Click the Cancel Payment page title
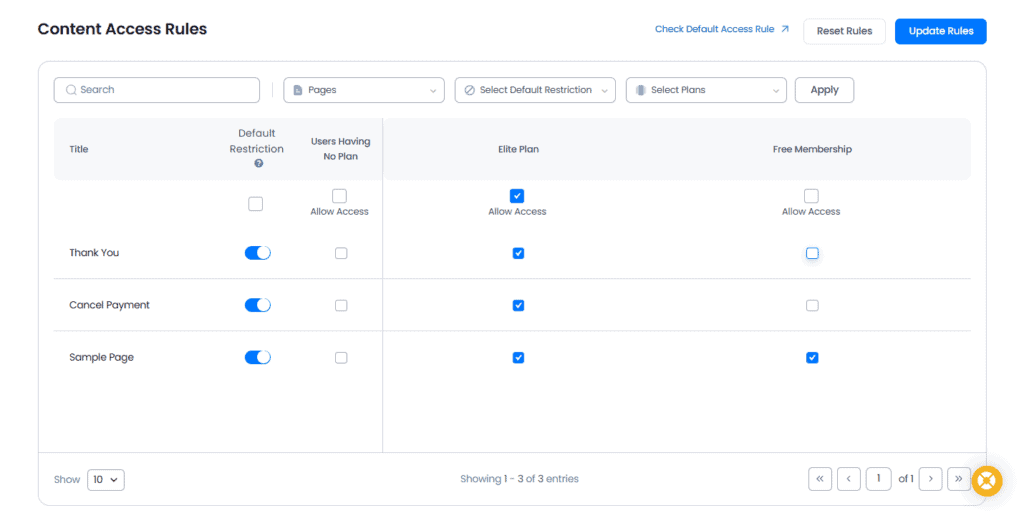This screenshot has width=1024, height=518. [x=109, y=305]
